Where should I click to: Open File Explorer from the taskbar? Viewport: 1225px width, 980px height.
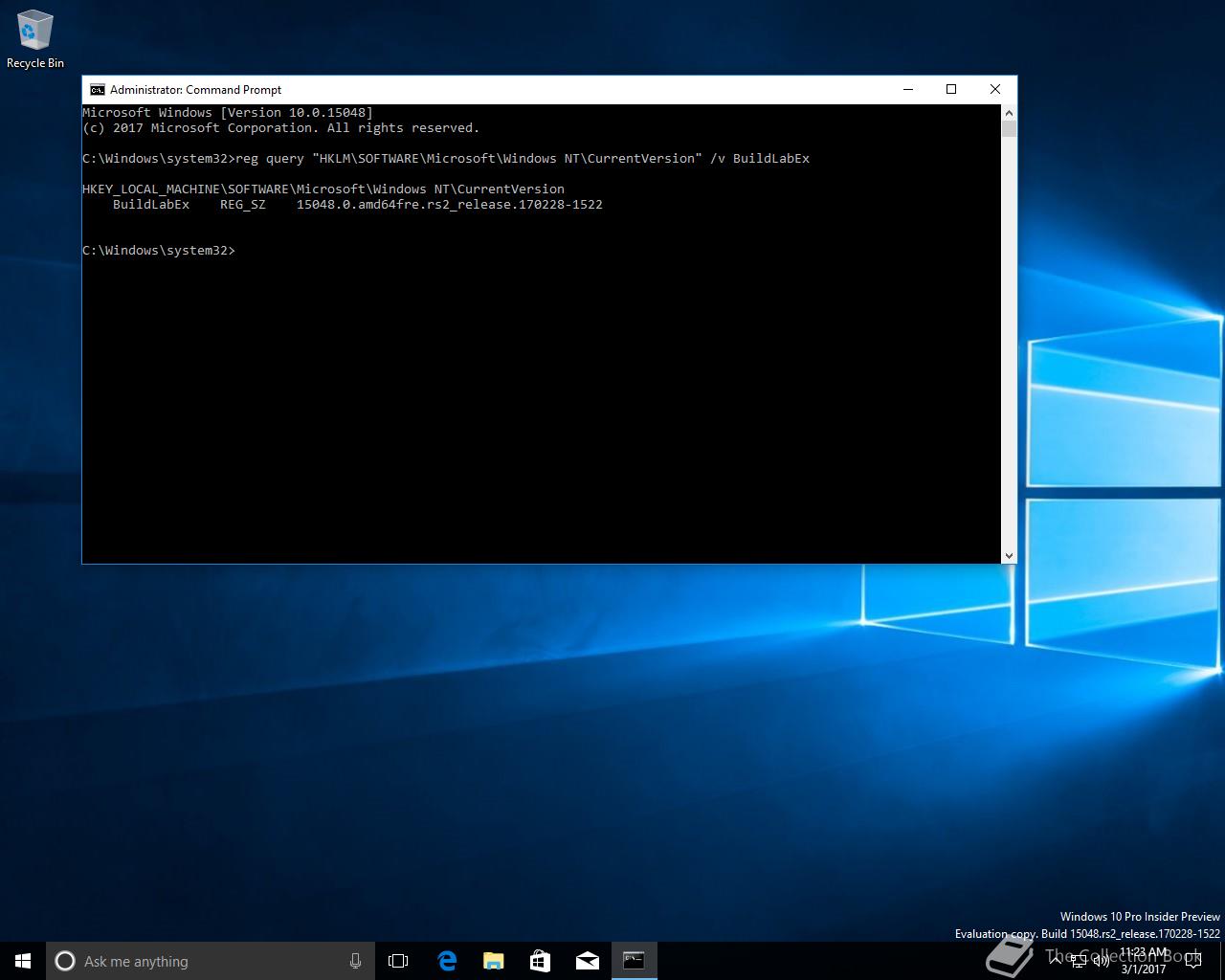[493, 961]
